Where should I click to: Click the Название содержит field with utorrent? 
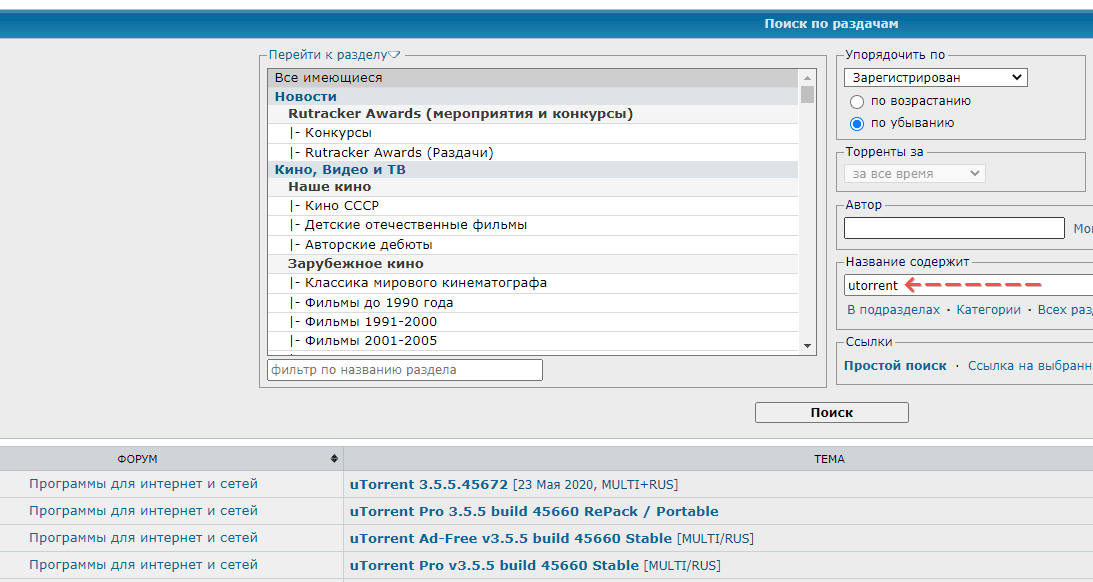968,285
